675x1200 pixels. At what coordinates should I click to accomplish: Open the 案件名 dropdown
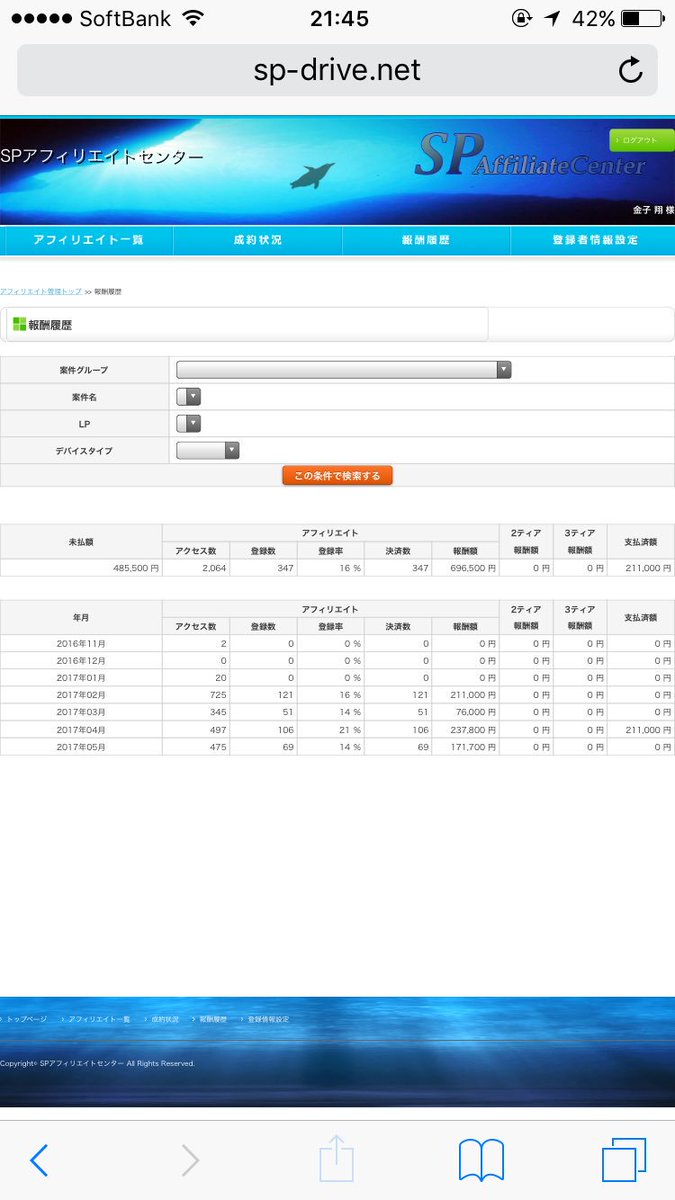pyautogui.click(x=189, y=397)
